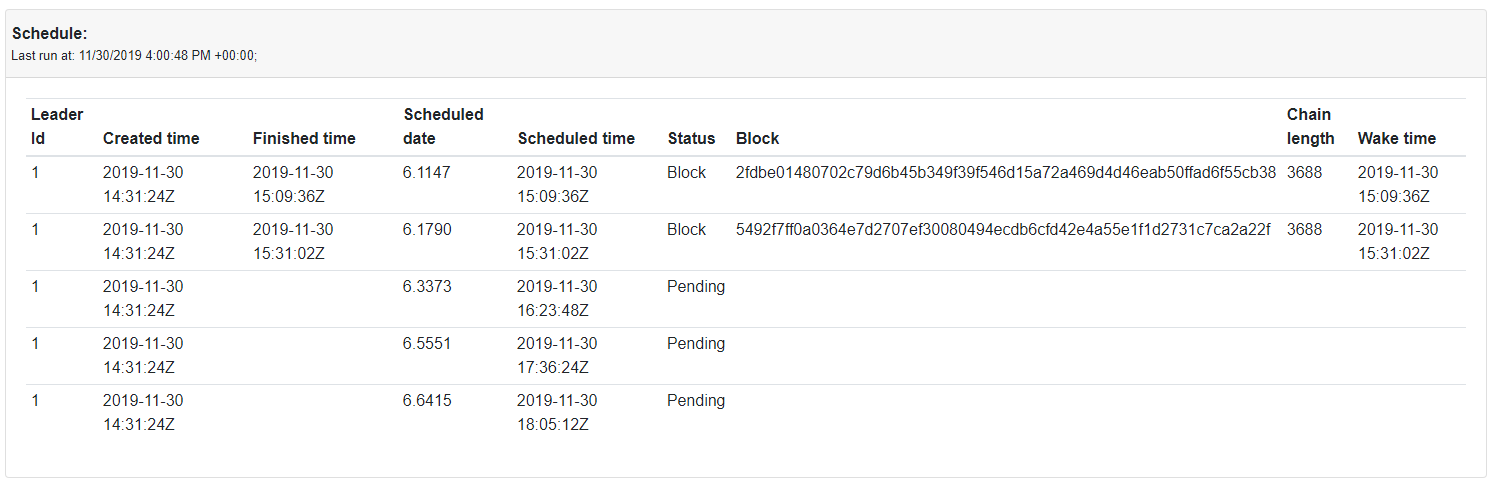The width and height of the screenshot is (1499, 484).
Task: Click the Scheduled date column header
Action: [444, 126]
